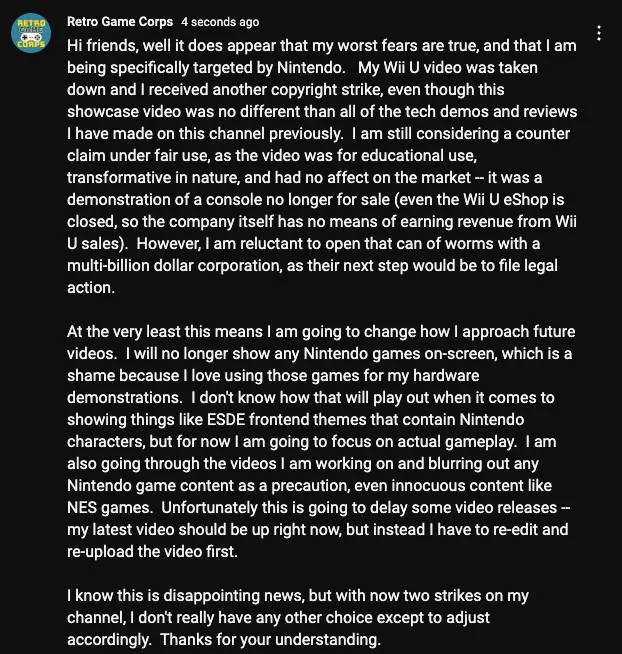Open the "4 seconds ago" timestamp link
Viewport: 622px width, 654px height.
(x=220, y=22)
